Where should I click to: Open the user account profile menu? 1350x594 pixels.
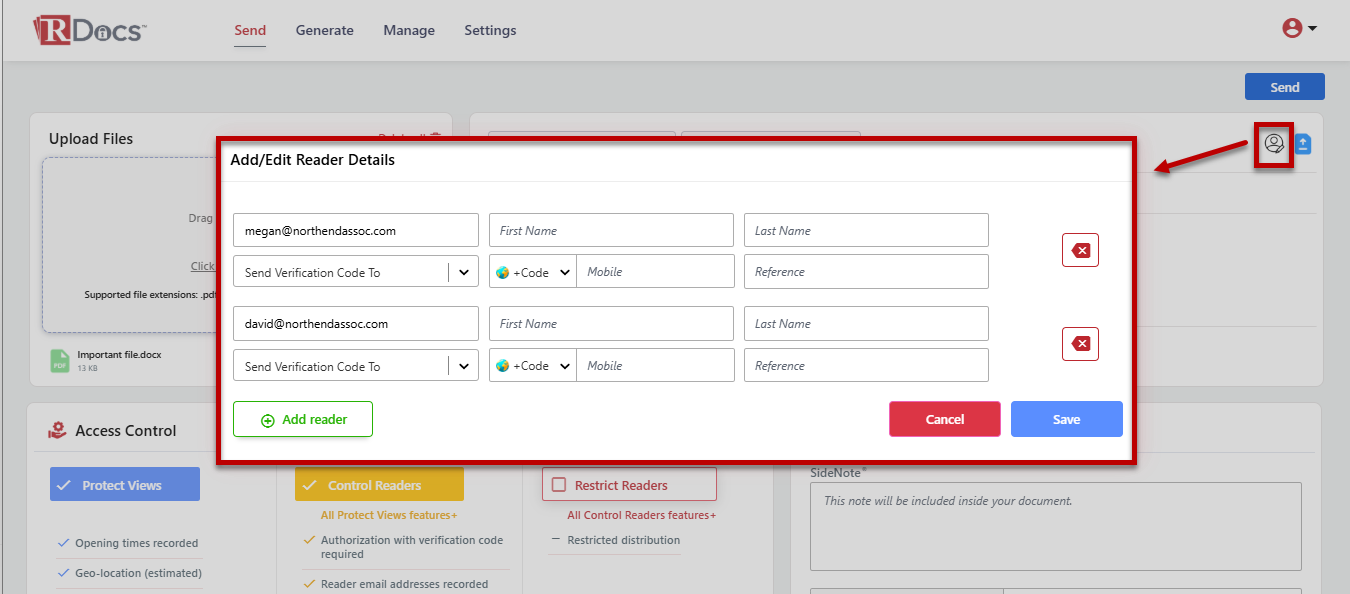(1298, 29)
